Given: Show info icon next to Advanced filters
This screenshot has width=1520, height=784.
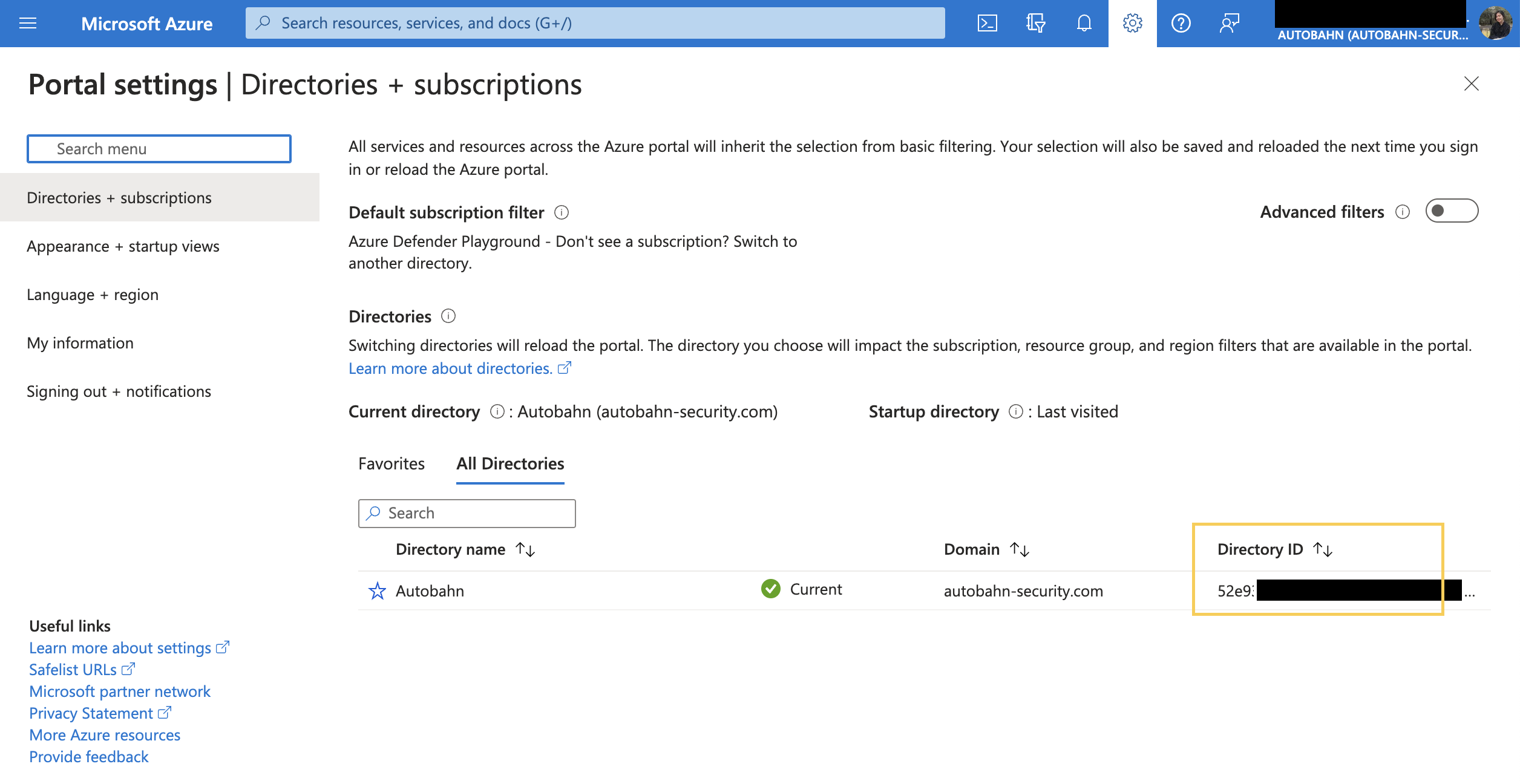Looking at the screenshot, I should [1403, 212].
